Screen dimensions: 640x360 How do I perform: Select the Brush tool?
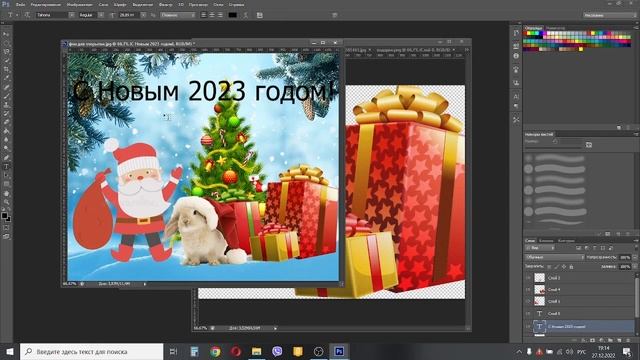(6, 96)
